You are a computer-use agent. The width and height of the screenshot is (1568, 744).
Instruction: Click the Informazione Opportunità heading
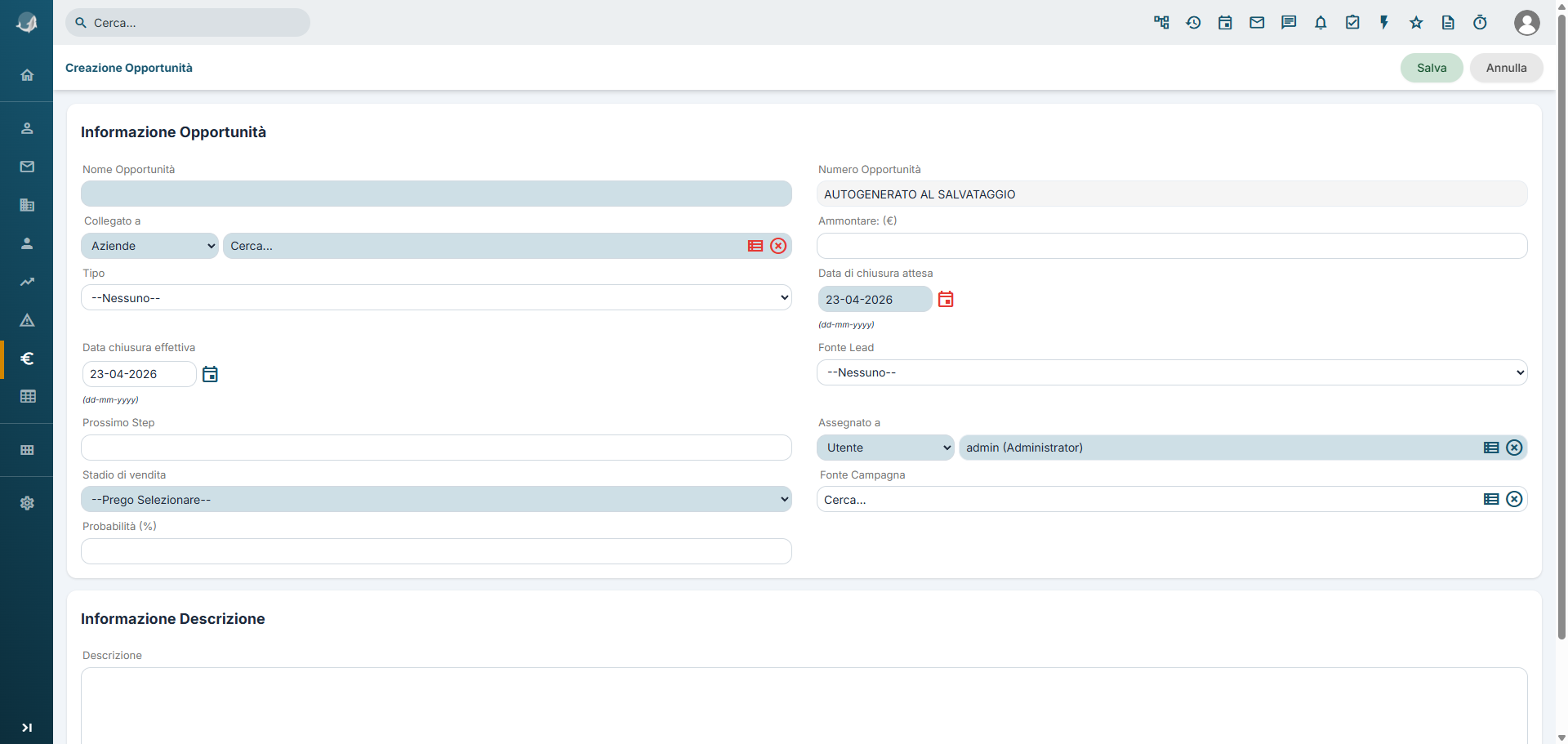point(173,132)
